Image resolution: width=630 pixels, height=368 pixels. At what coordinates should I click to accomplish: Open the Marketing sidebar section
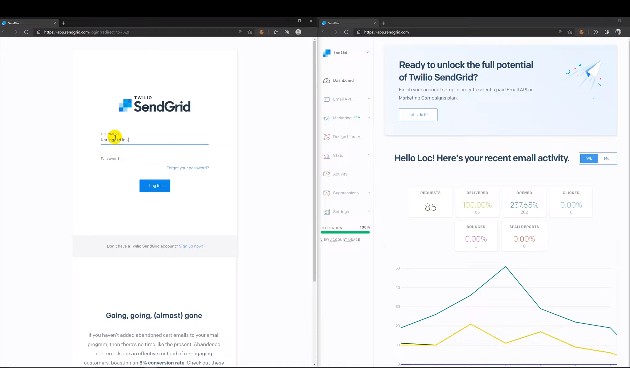[x=342, y=118]
